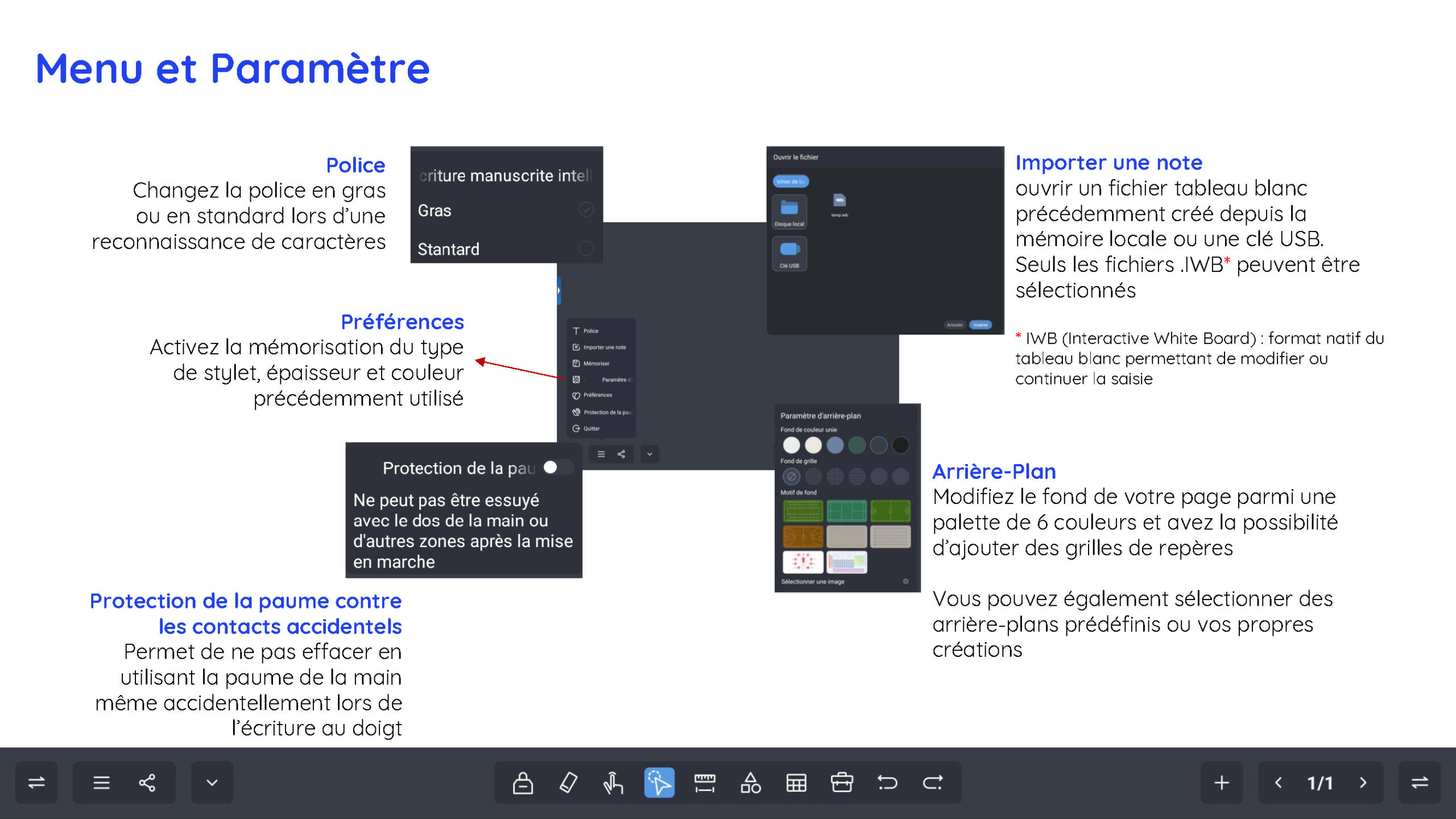Open the toolbox briefcase icon
This screenshot has width=1456, height=819.
tap(842, 783)
